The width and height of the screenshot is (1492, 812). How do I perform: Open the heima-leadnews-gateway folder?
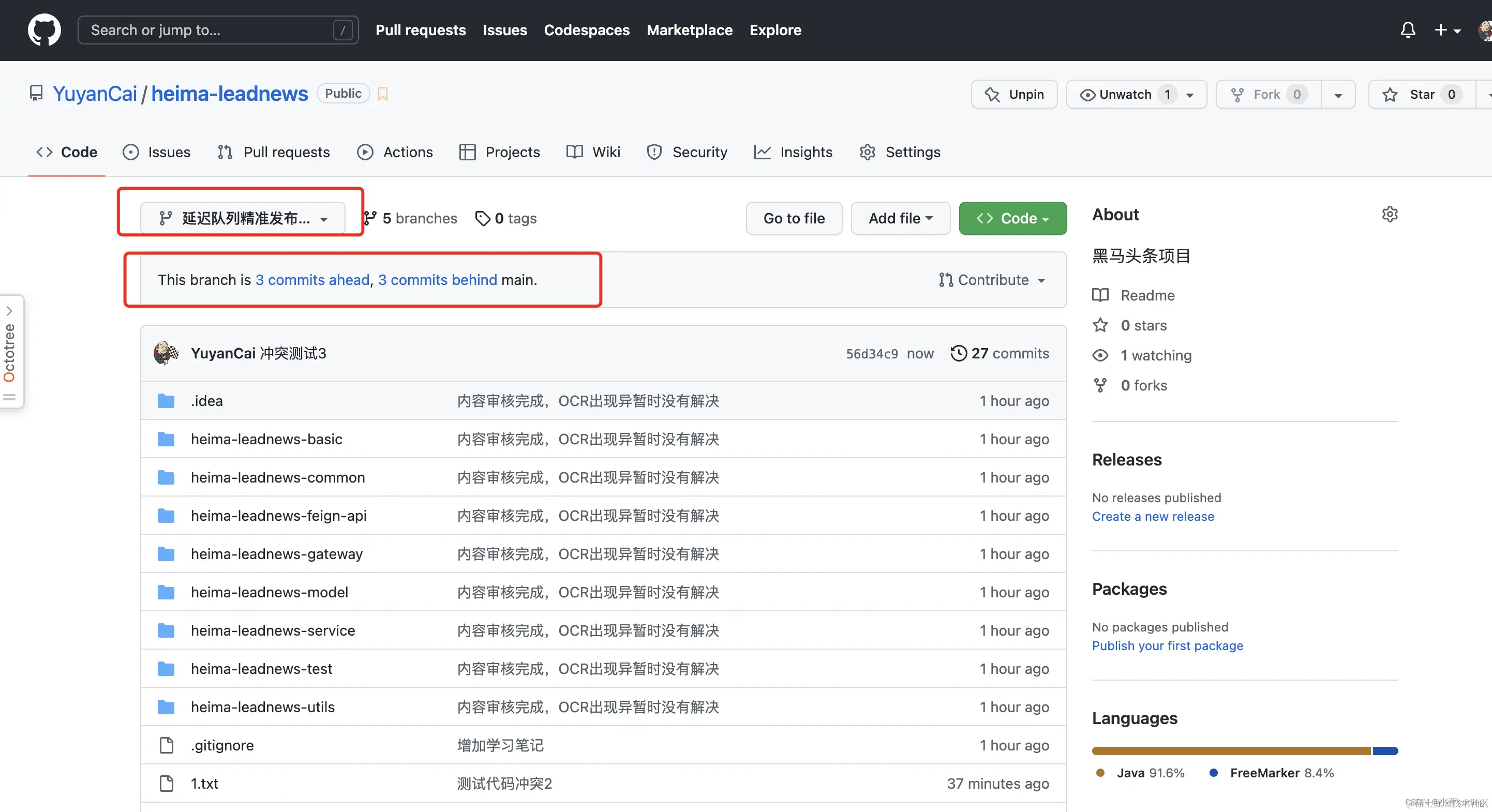click(x=276, y=554)
